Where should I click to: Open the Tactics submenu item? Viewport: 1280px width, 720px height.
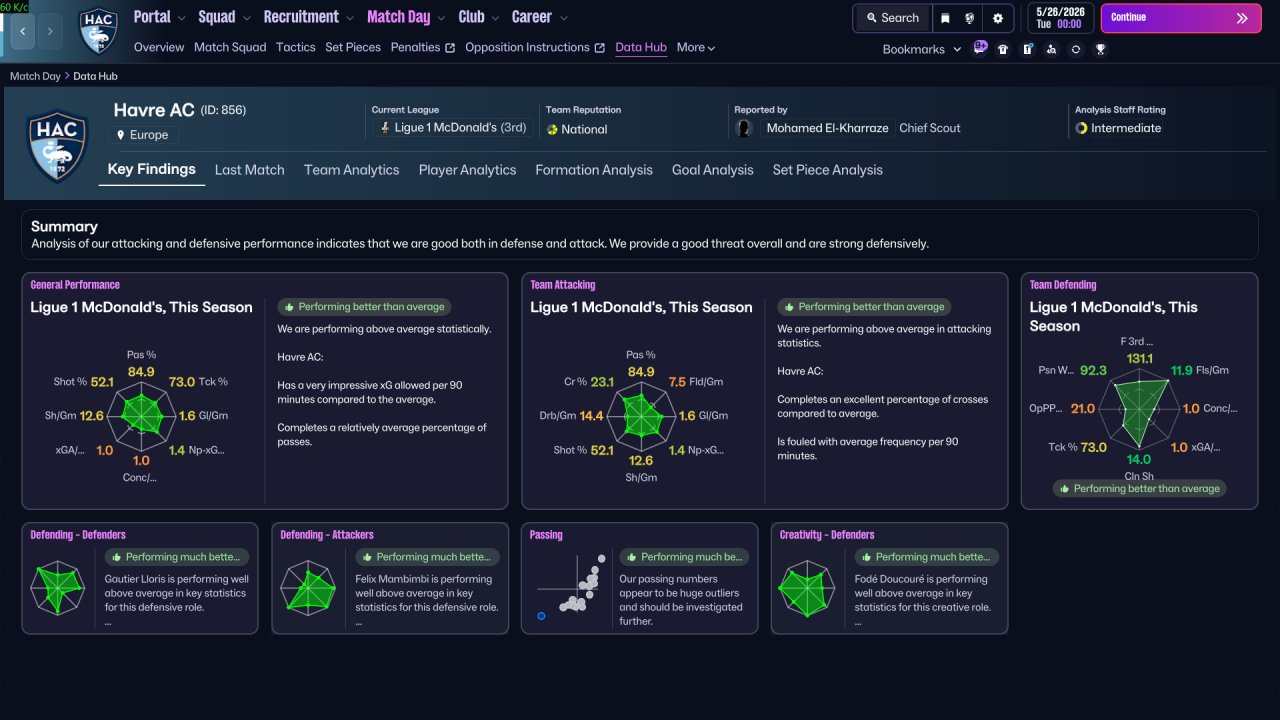pyautogui.click(x=296, y=47)
